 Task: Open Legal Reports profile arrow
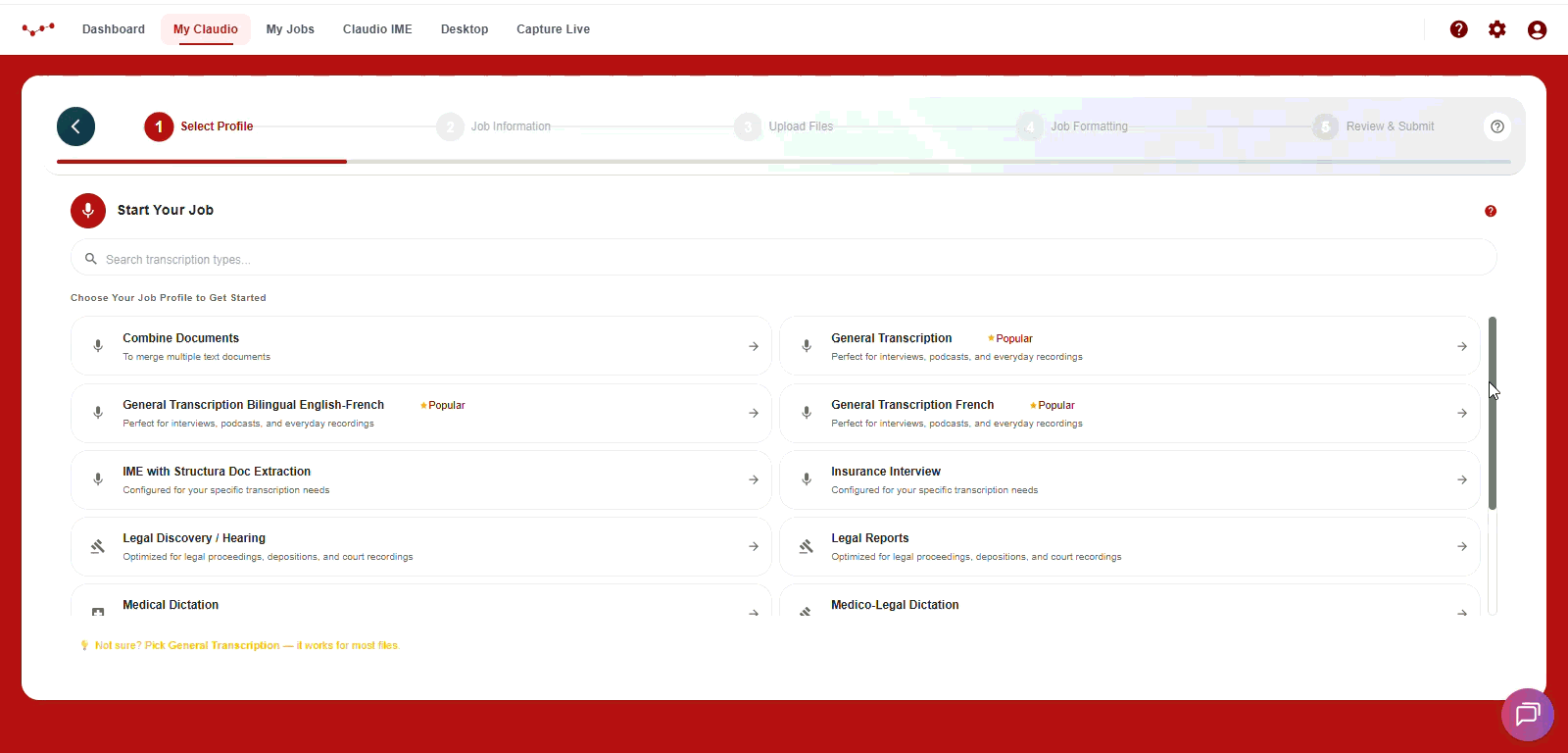(x=1462, y=546)
